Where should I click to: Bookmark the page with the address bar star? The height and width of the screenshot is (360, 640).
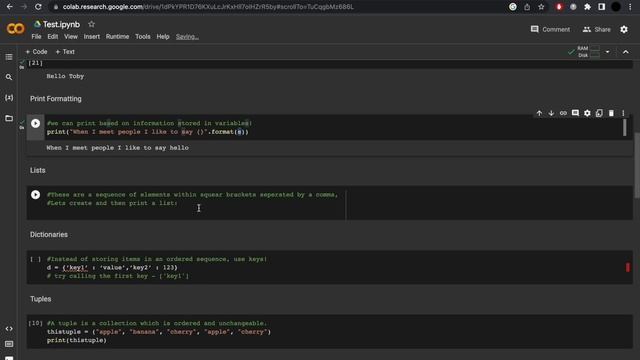[x=541, y=7]
